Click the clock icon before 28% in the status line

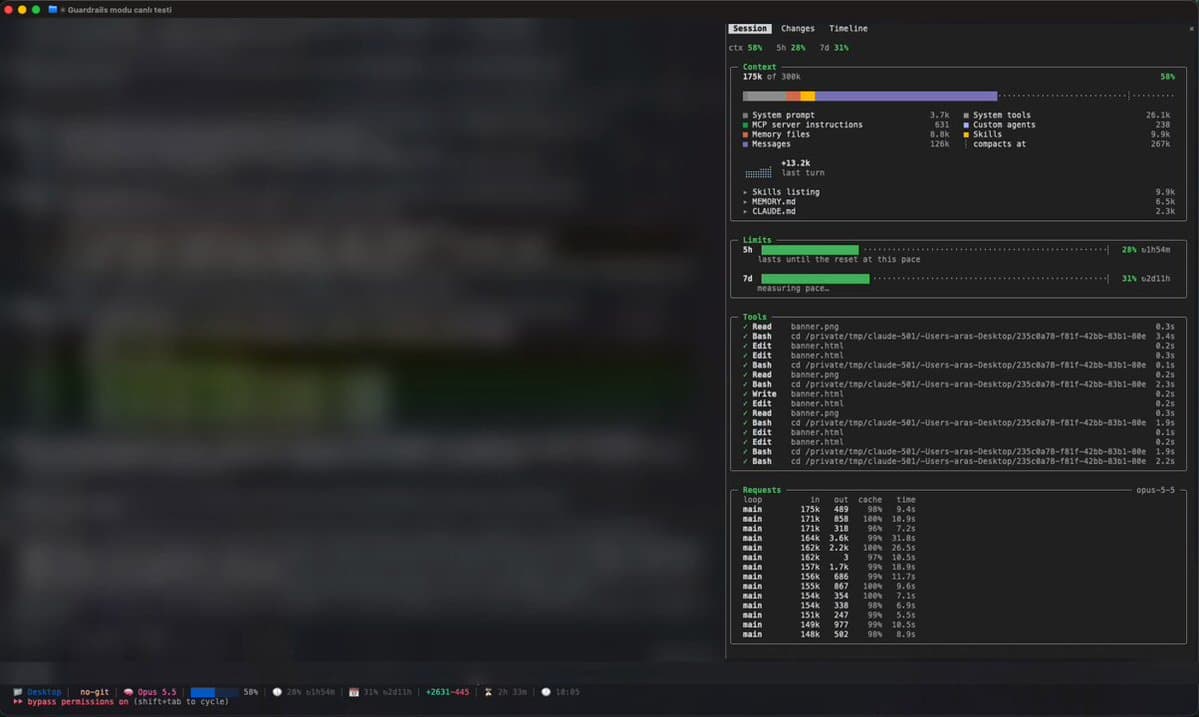tap(277, 693)
